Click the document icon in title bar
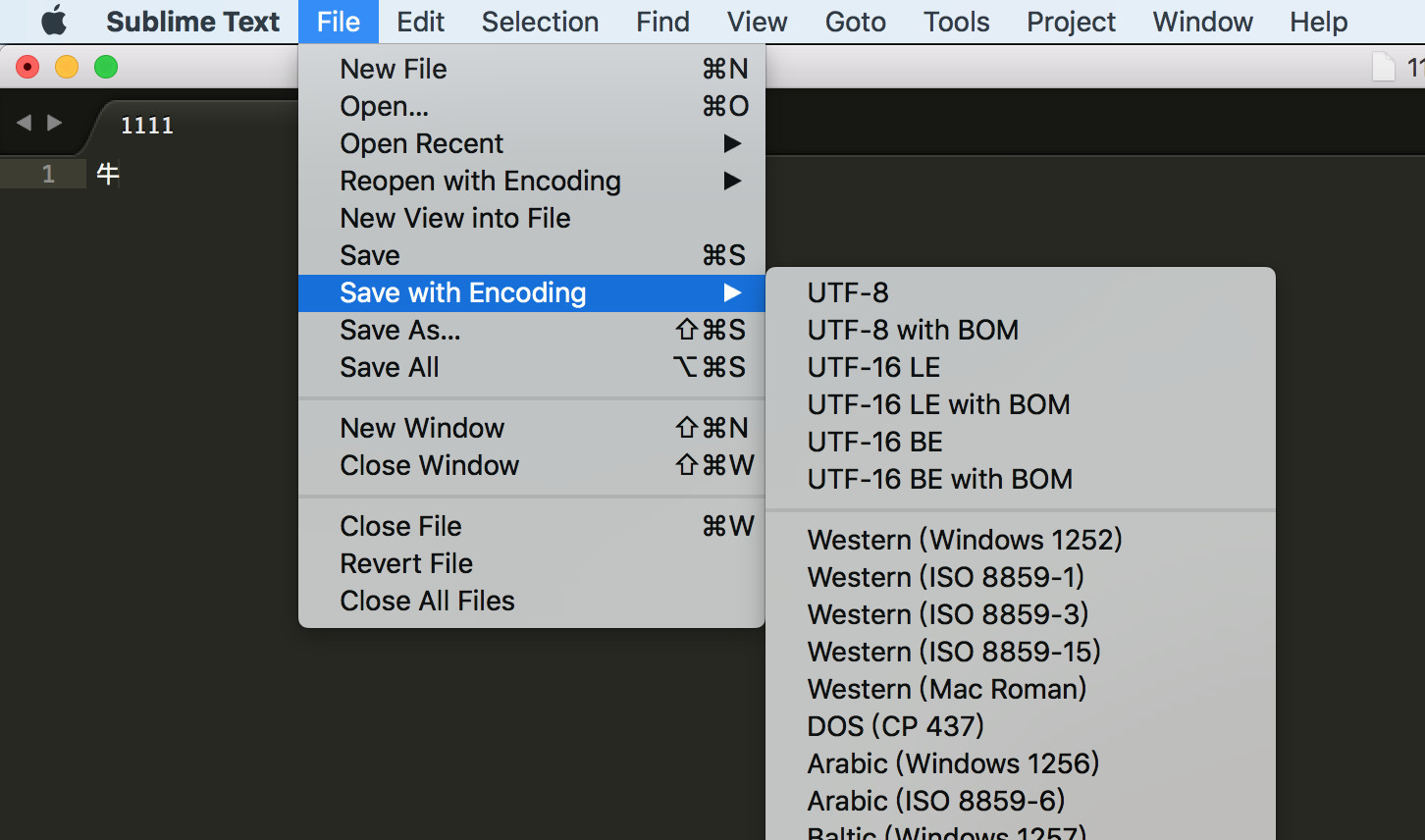The image size is (1425, 840). point(1383,67)
